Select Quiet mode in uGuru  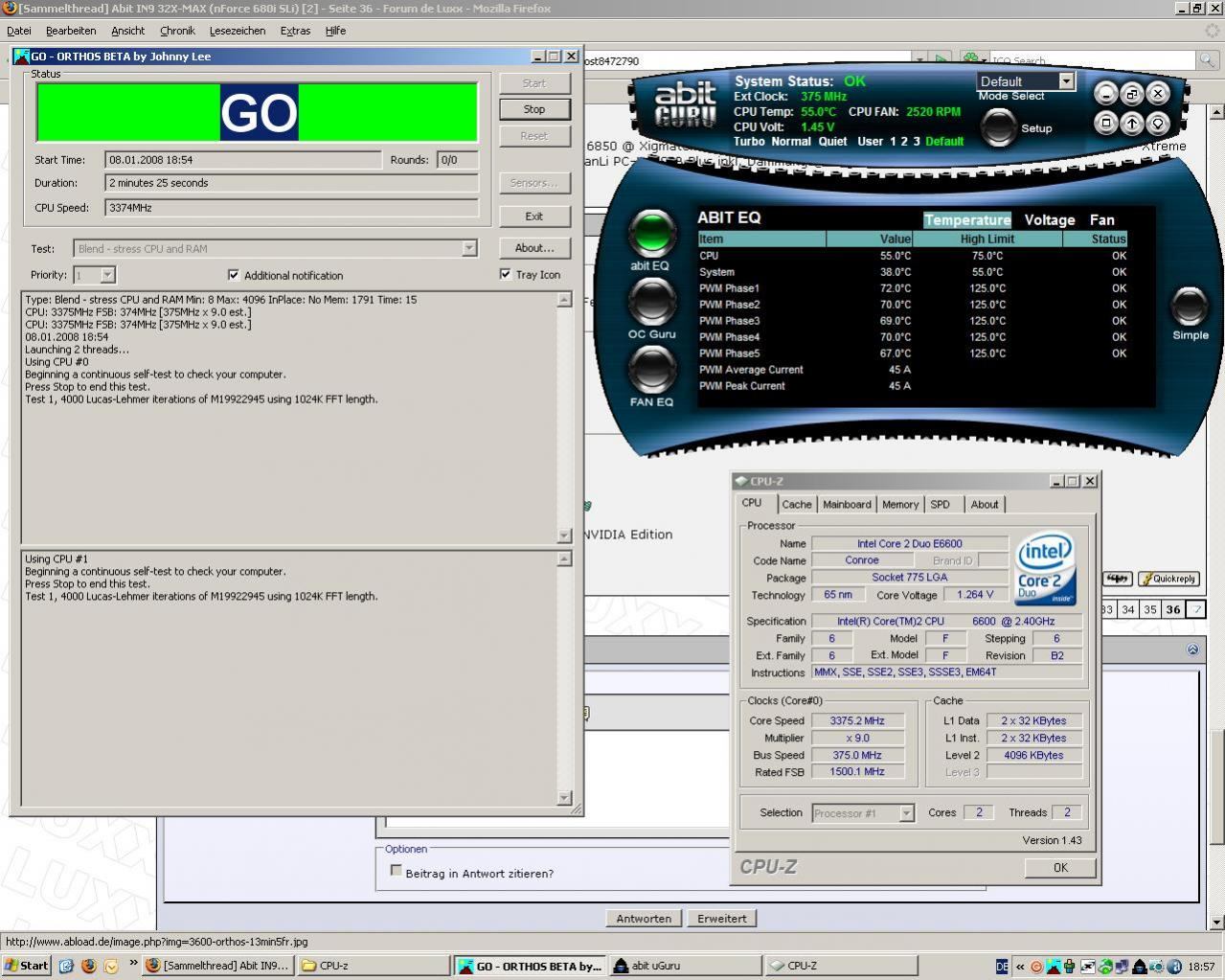coord(832,142)
